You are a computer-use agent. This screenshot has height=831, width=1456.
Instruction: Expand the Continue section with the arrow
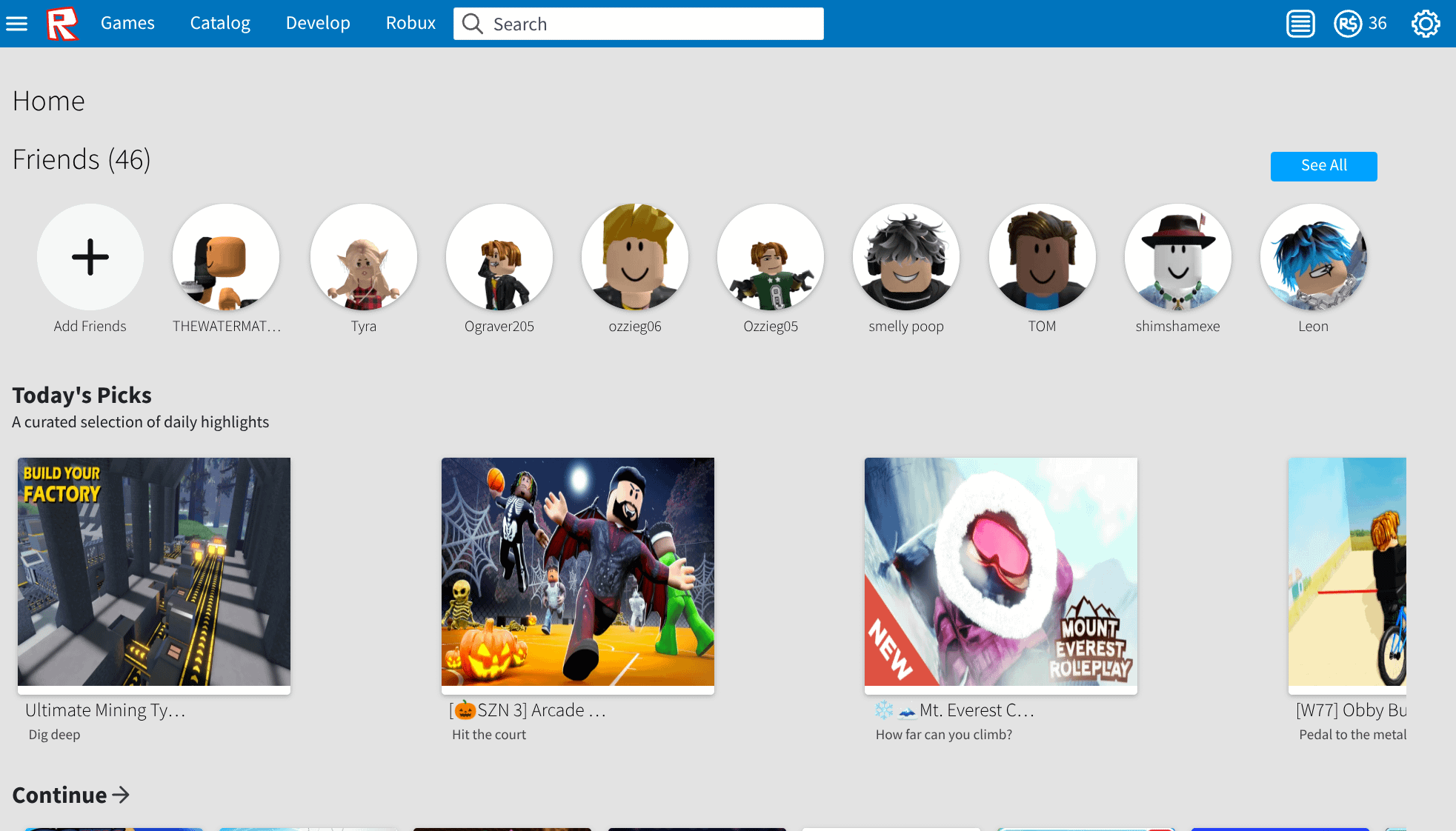pos(119,795)
